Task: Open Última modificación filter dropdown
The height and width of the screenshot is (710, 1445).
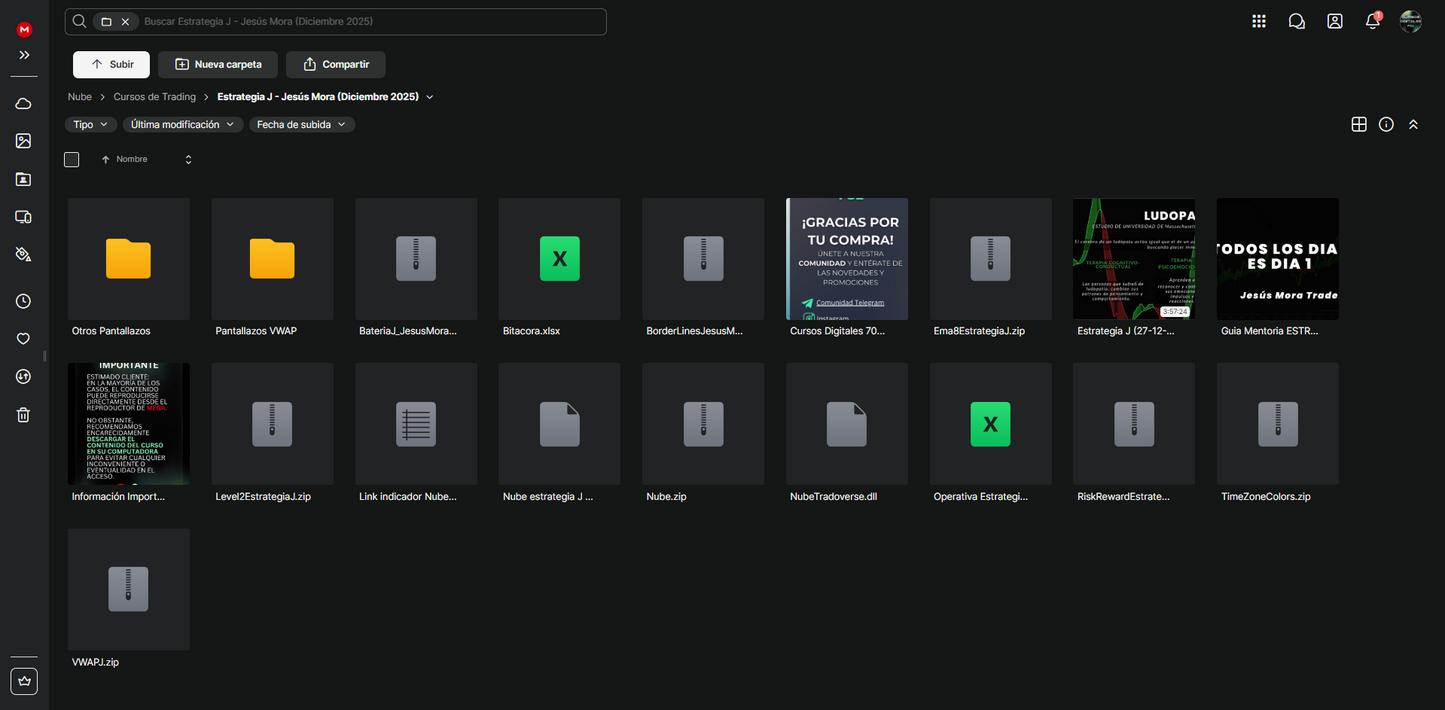Action: point(183,125)
